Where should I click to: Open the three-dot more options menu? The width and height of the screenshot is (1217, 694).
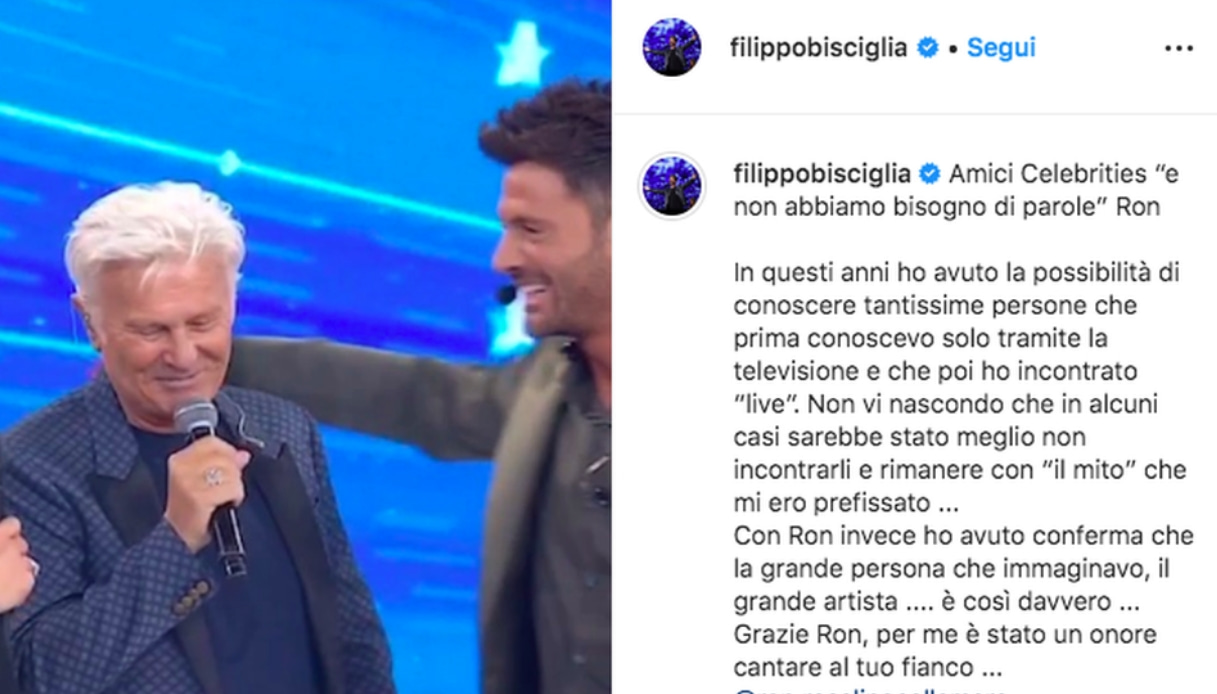tap(1179, 48)
